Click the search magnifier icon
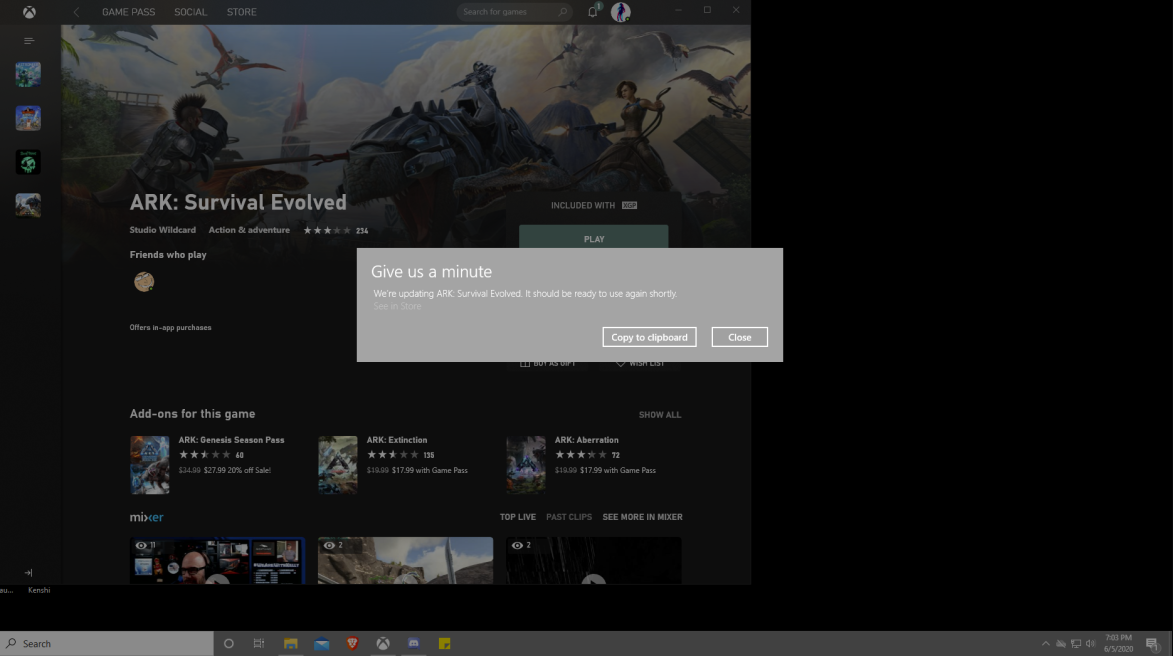Screen dimensions: 1173x656 [563, 12]
